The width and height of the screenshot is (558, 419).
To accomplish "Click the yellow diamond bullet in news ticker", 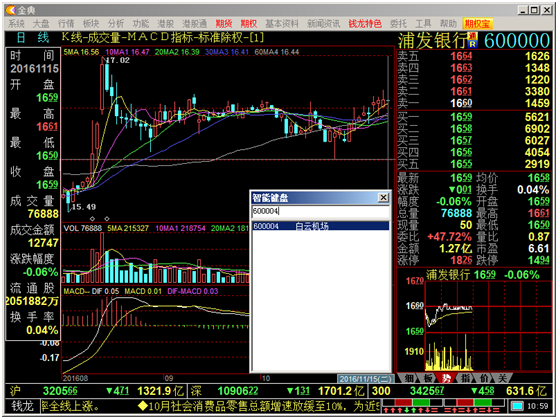I will tap(143, 406).
